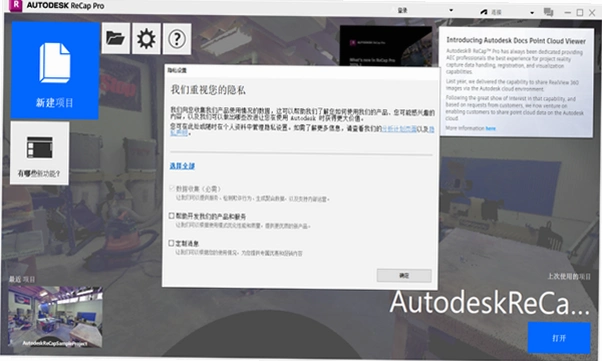The image size is (602, 361).
Task: Open settings via the gear icon
Action: click(146, 38)
